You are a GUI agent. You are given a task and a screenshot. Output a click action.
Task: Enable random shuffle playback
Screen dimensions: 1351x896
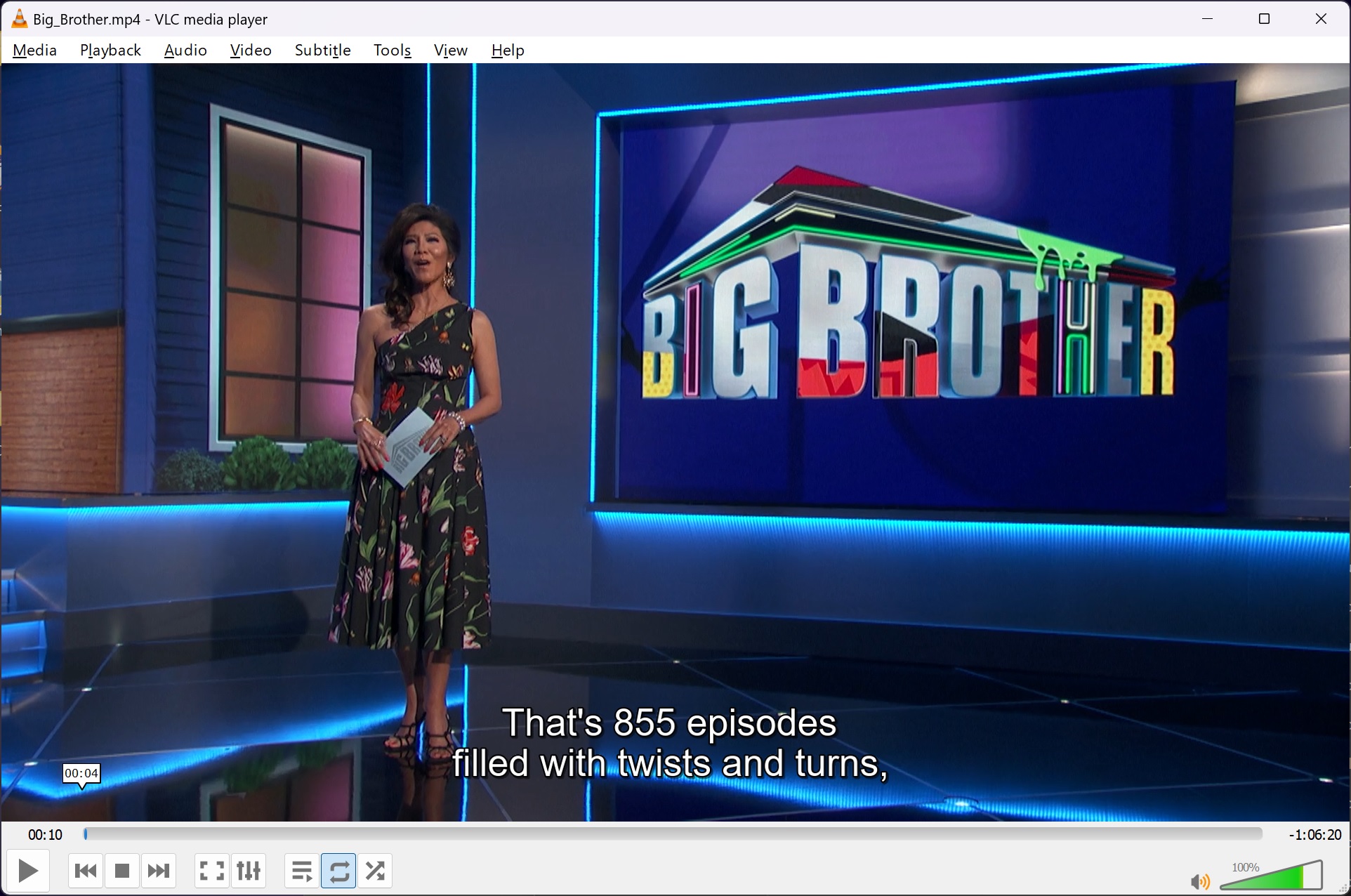click(375, 871)
